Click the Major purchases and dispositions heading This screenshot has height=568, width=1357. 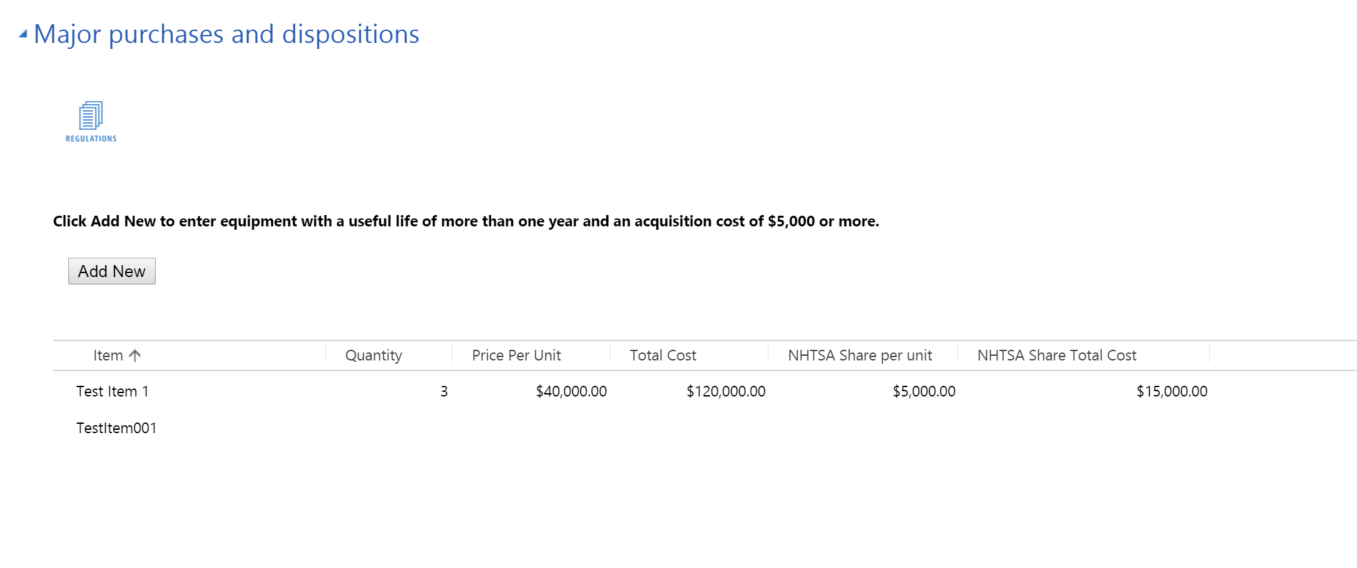point(226,34)
